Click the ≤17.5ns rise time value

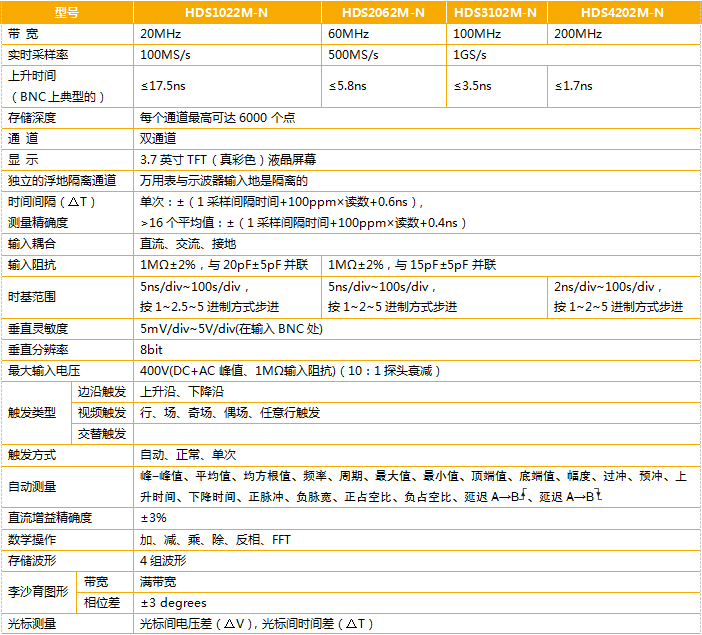click(x=163, y=86)
